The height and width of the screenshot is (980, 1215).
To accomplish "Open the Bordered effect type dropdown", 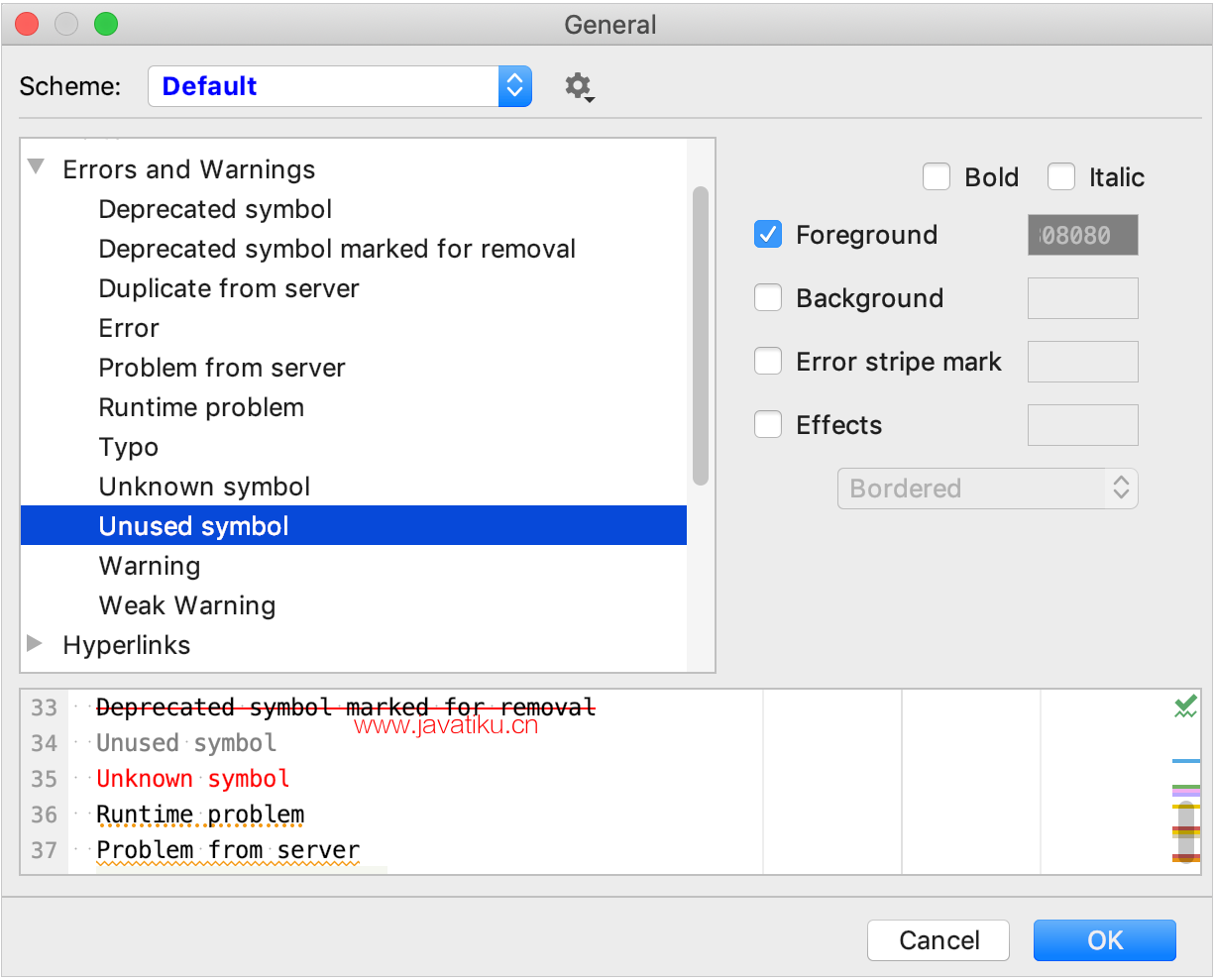I will point(987,489).
